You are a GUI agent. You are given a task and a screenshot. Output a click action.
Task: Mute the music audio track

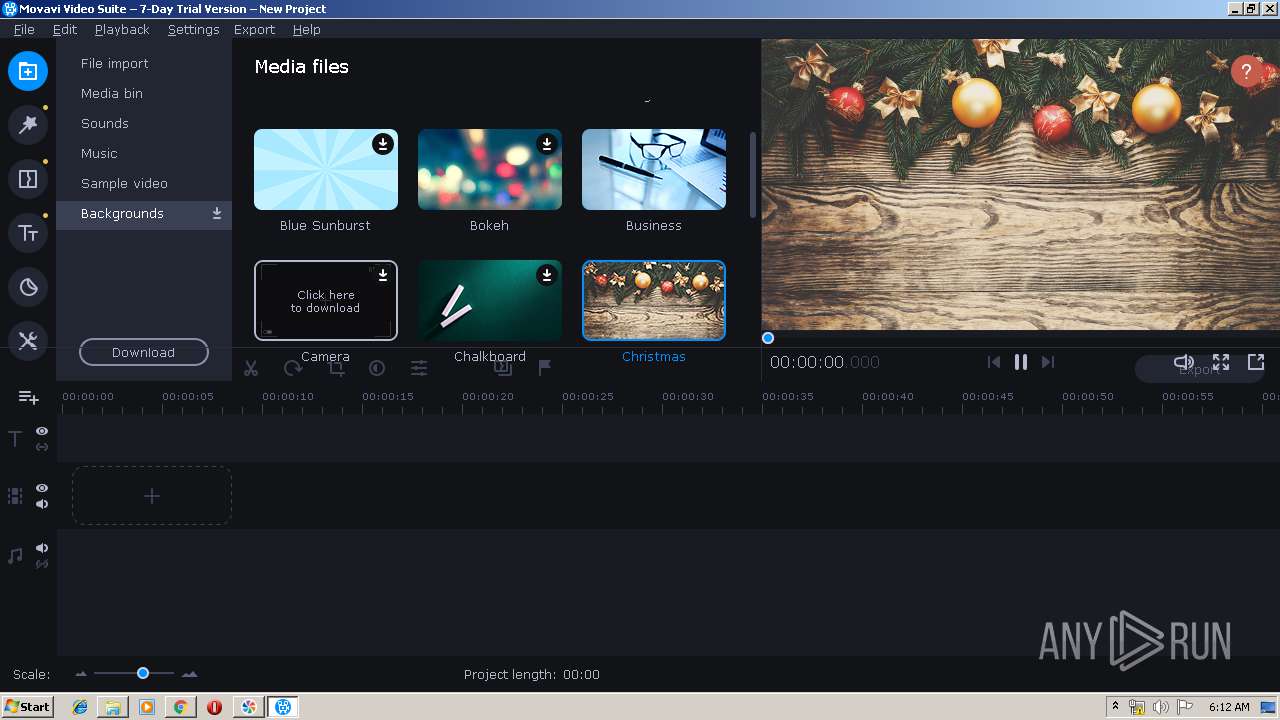[42, 548]
